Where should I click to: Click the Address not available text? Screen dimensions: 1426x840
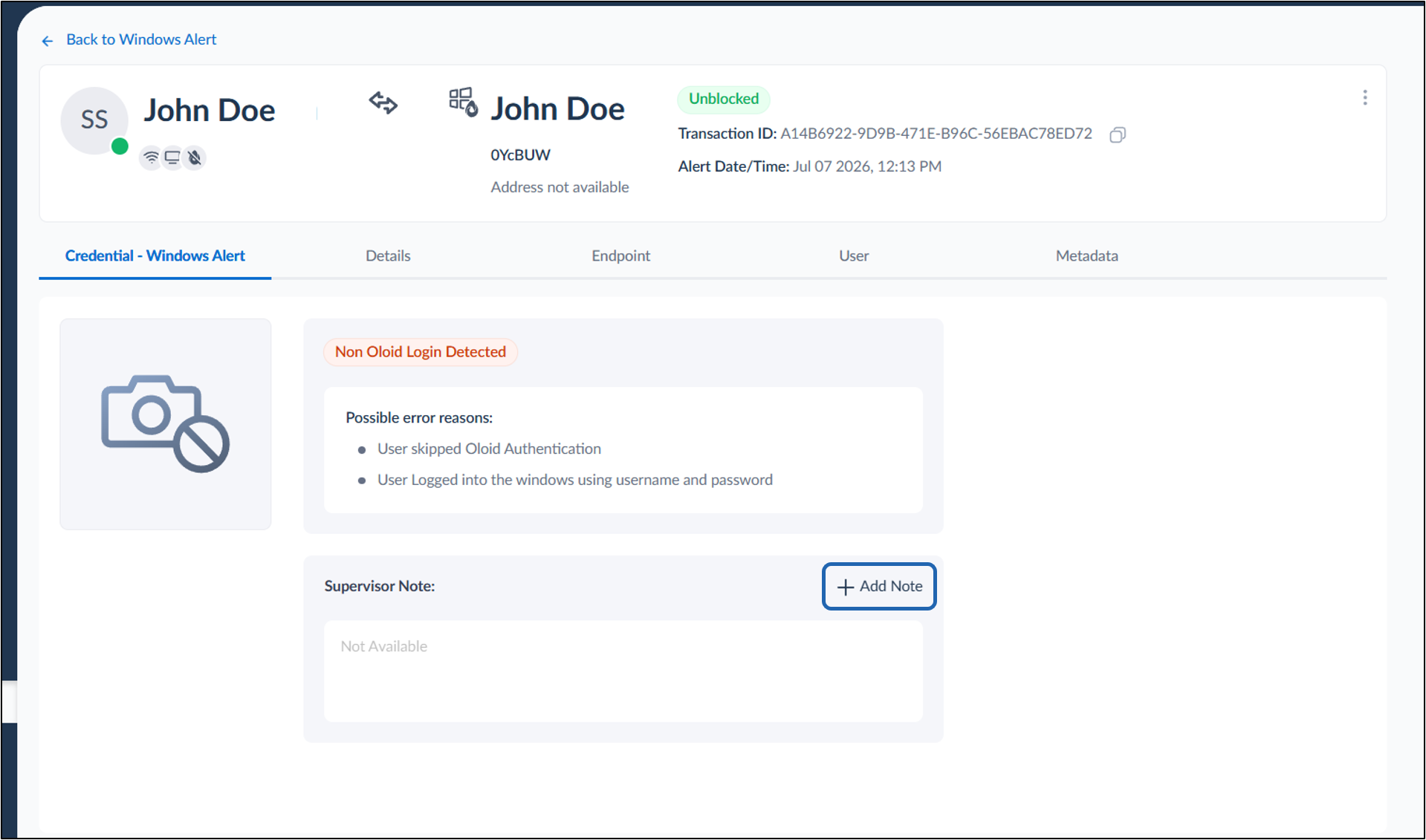(x=560, y=187)
